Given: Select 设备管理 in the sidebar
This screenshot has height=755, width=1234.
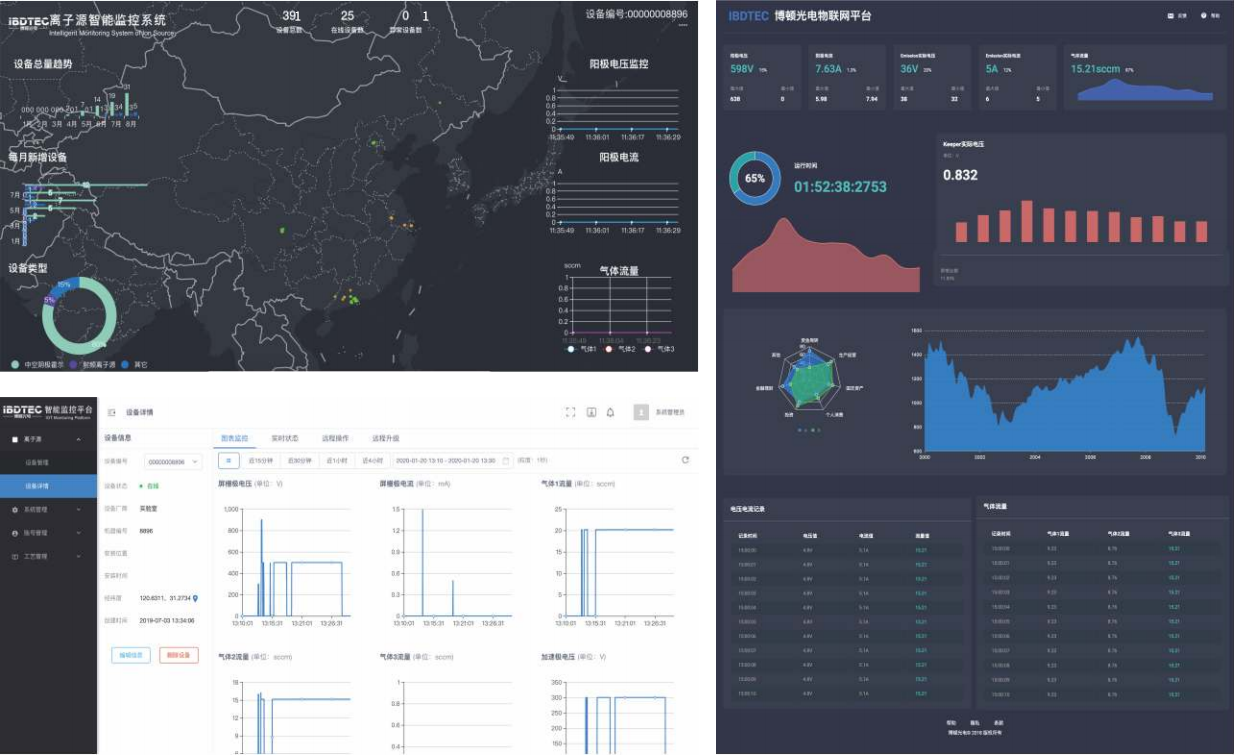Looking at the screenshot, I should click(x=48, y=462).
